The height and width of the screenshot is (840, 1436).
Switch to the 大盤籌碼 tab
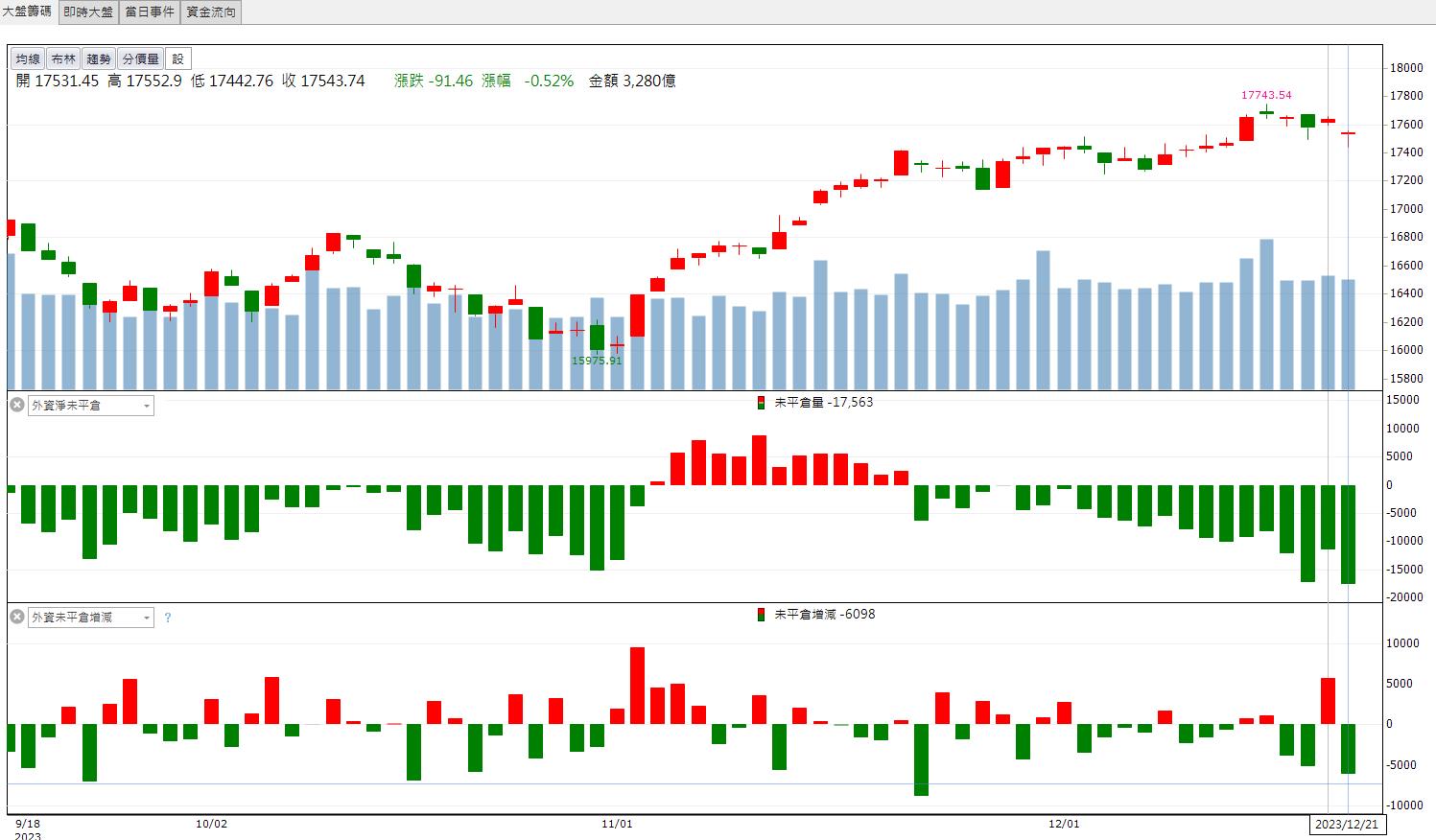27,12
